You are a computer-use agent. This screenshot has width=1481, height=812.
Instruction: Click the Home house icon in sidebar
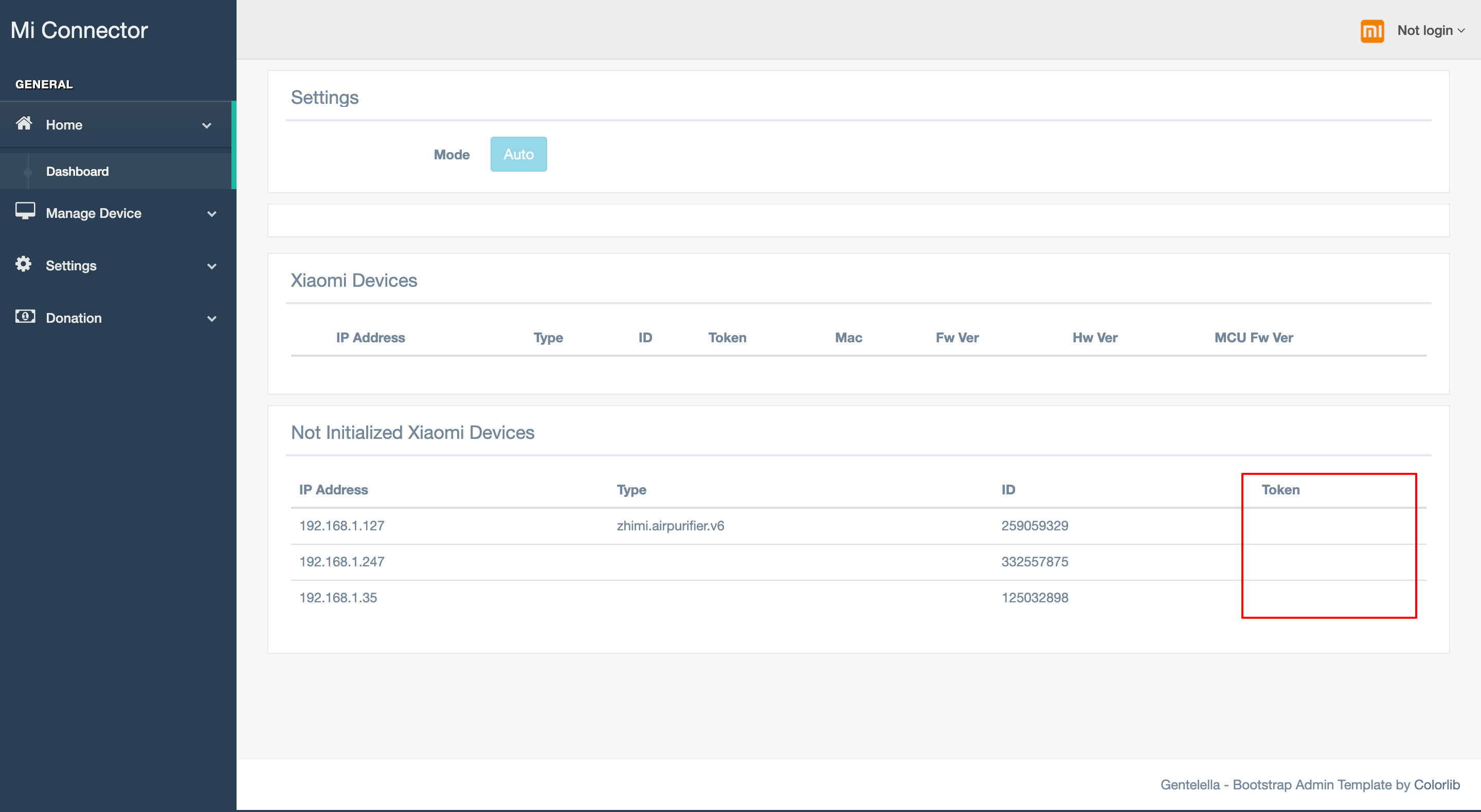(24, 123)
